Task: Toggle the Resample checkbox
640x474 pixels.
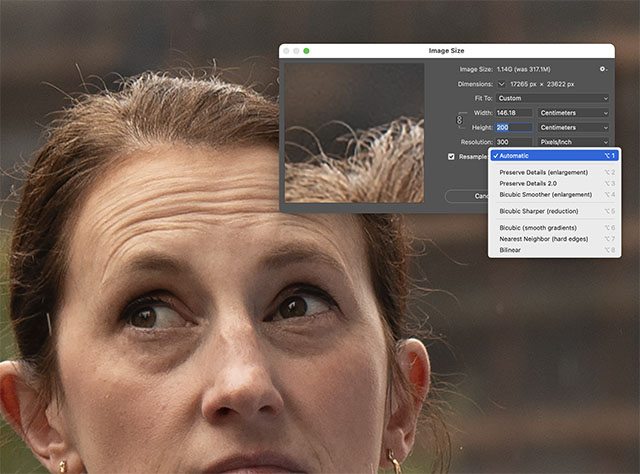Action: tap(451, 156)
